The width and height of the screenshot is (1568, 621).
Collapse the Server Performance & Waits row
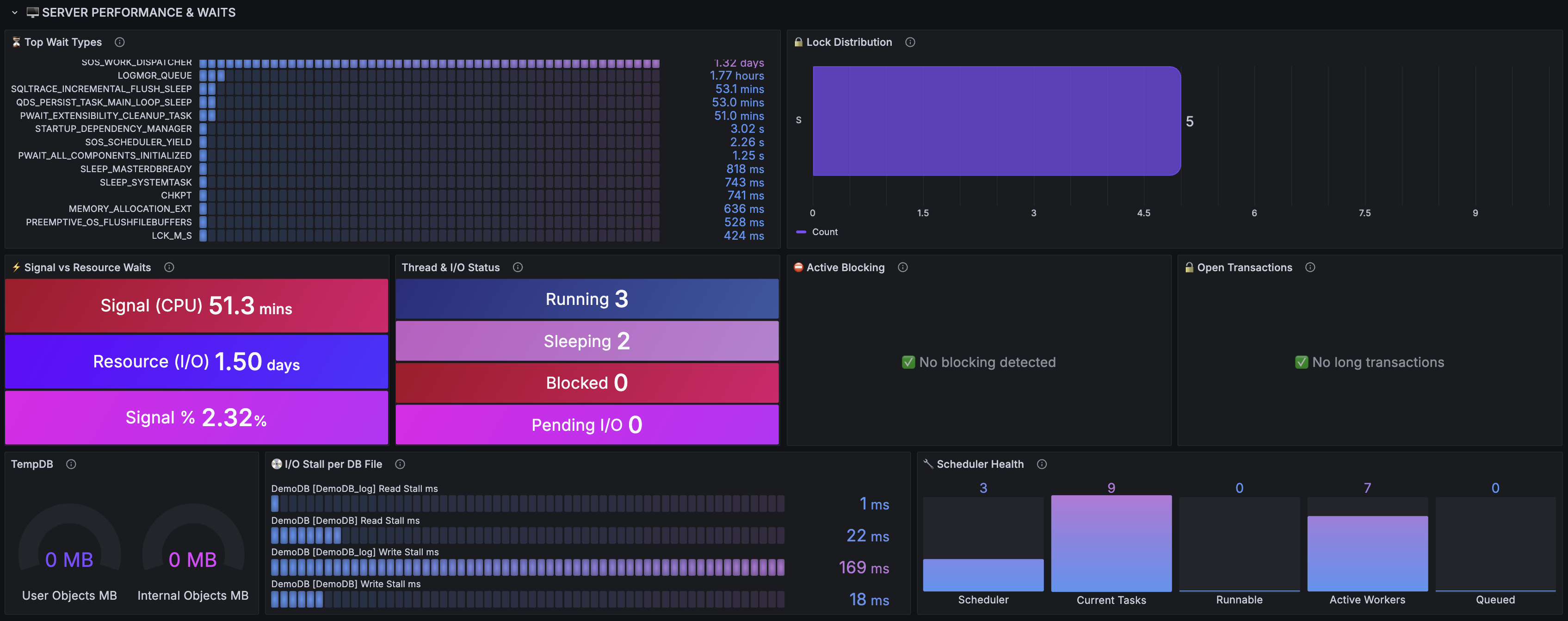(15, 12)
